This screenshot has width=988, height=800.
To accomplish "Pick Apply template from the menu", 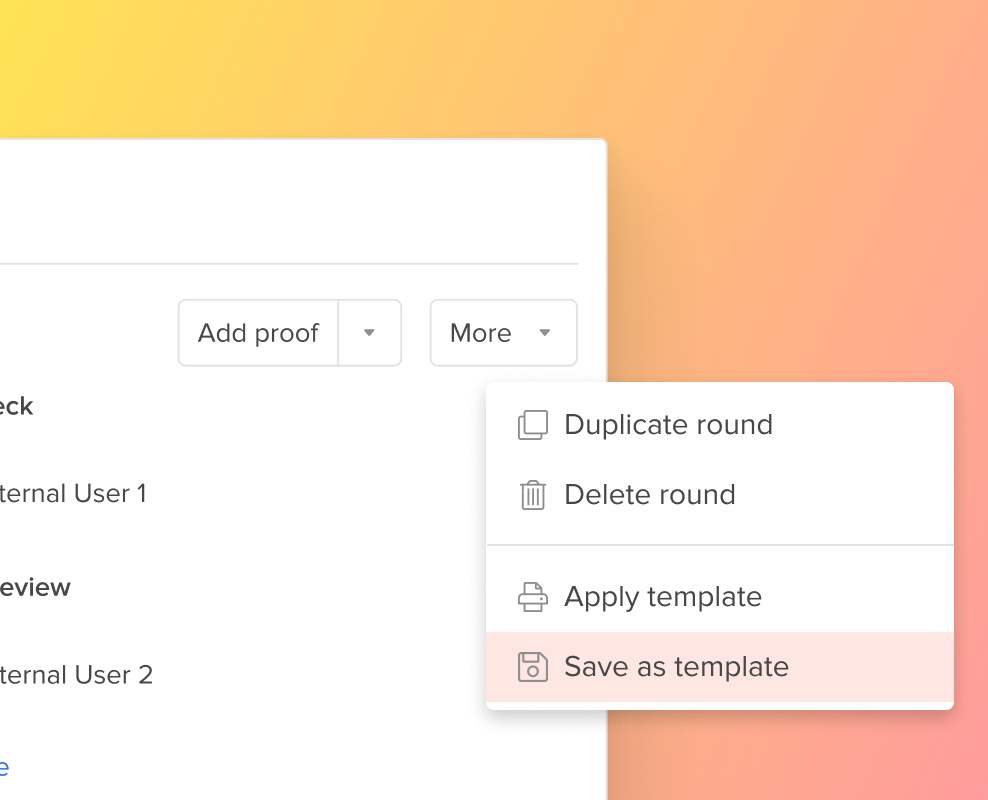I will tap(720, 597).
